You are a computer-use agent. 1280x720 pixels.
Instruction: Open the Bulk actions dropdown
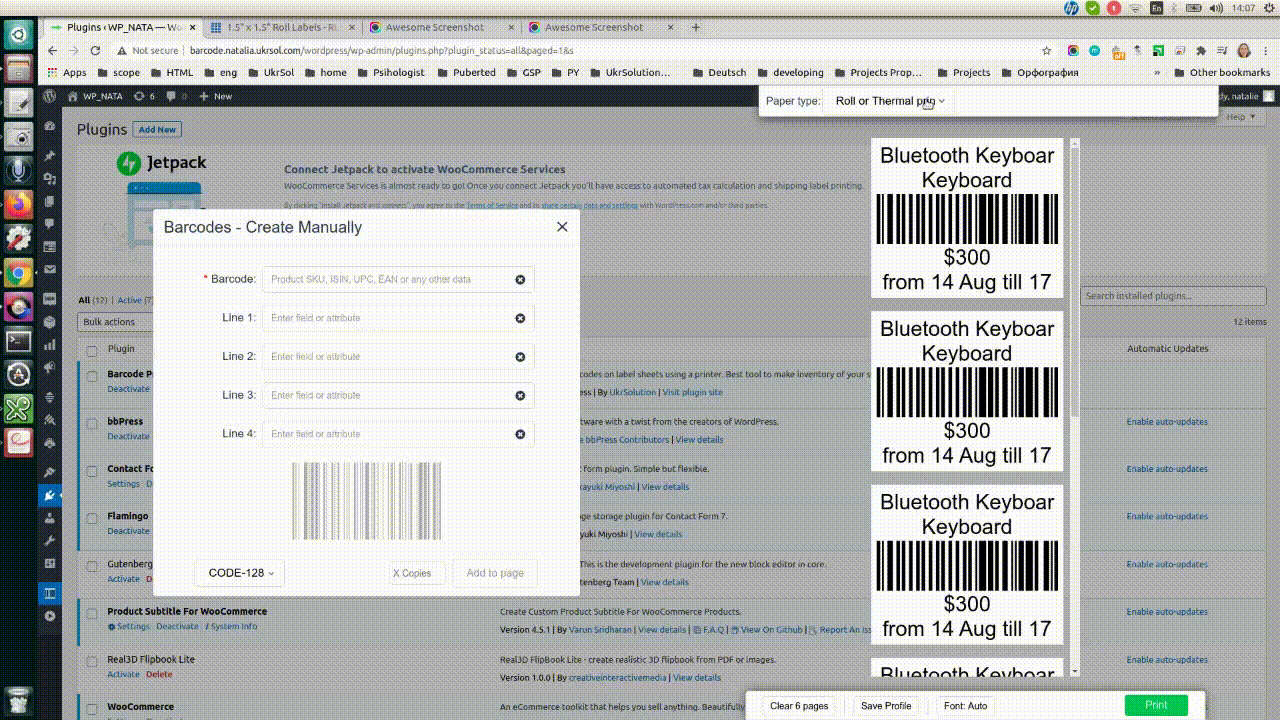115,322
